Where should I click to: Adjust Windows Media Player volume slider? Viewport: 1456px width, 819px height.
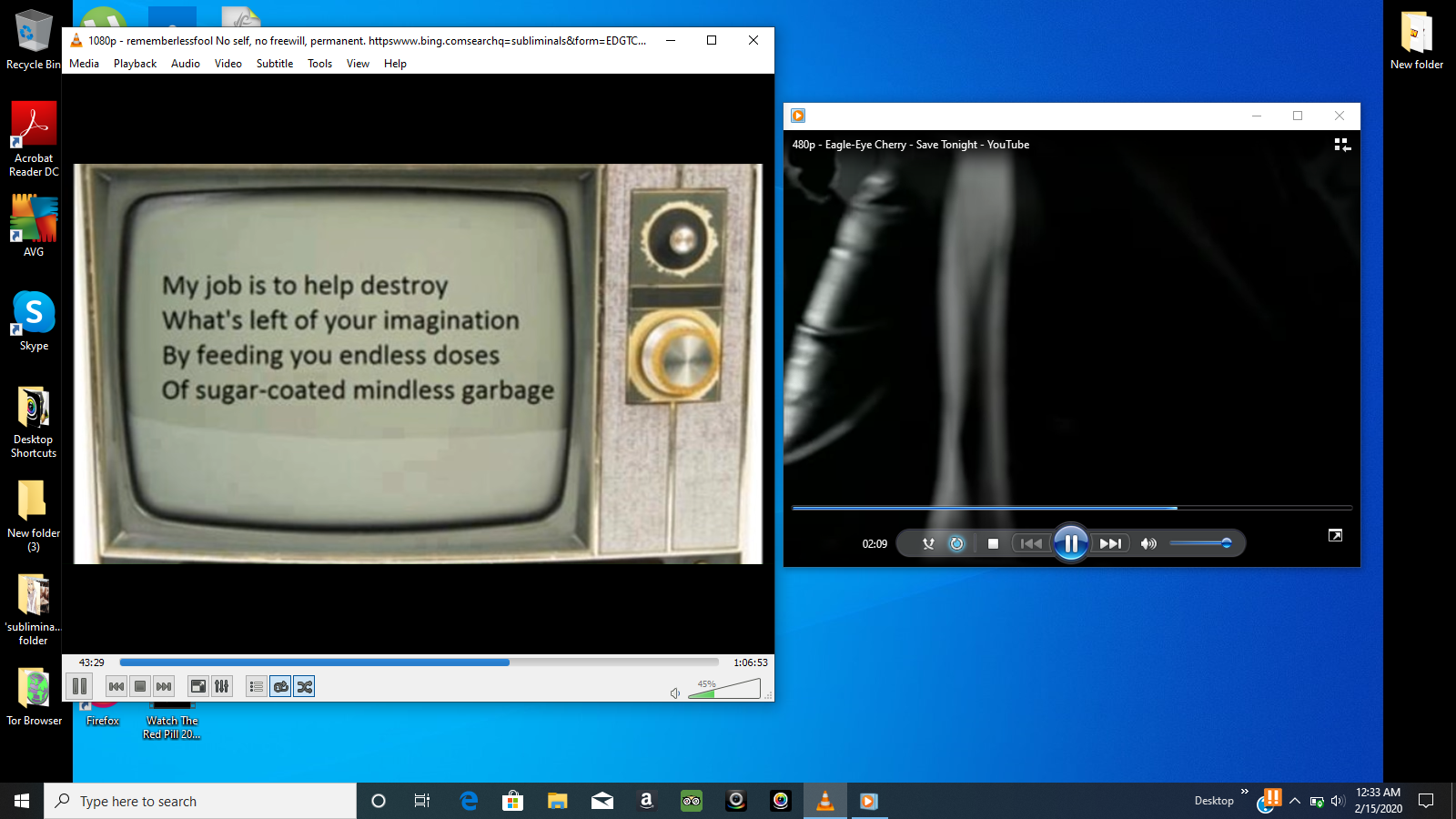[x=1200, y=543]
